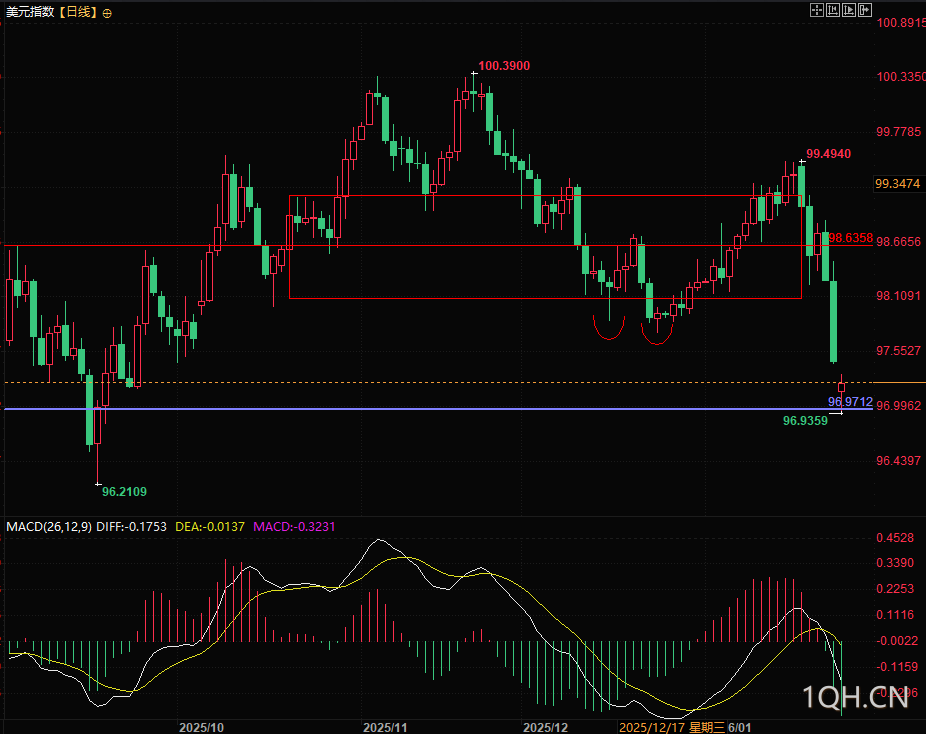Viewport: 926px width, 734px height.
Task: Click the DEA:-0.0137 readout
Action: pos(210,526)
